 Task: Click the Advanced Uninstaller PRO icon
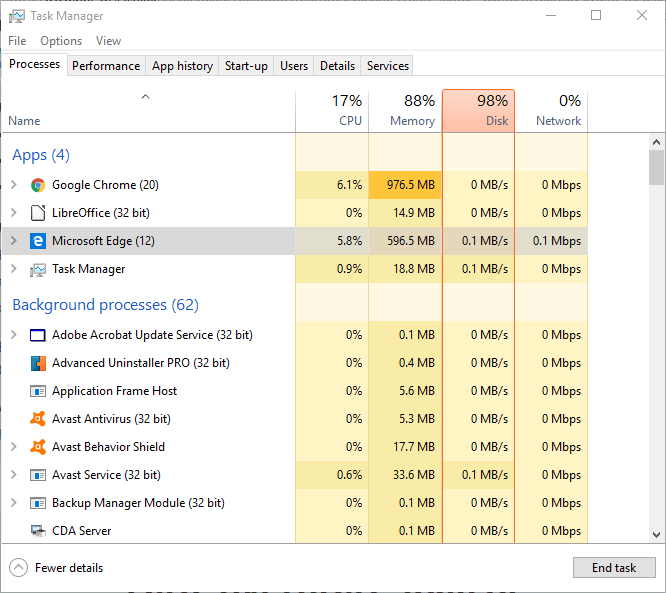coord(38,363)
